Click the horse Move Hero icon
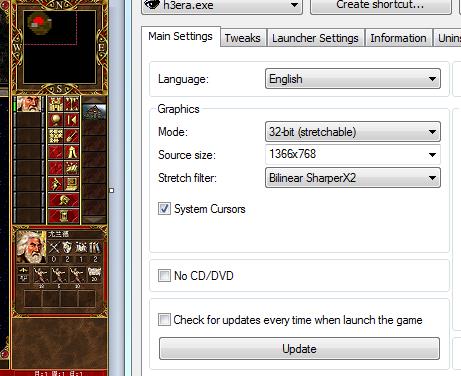 (x=72, y=168)
